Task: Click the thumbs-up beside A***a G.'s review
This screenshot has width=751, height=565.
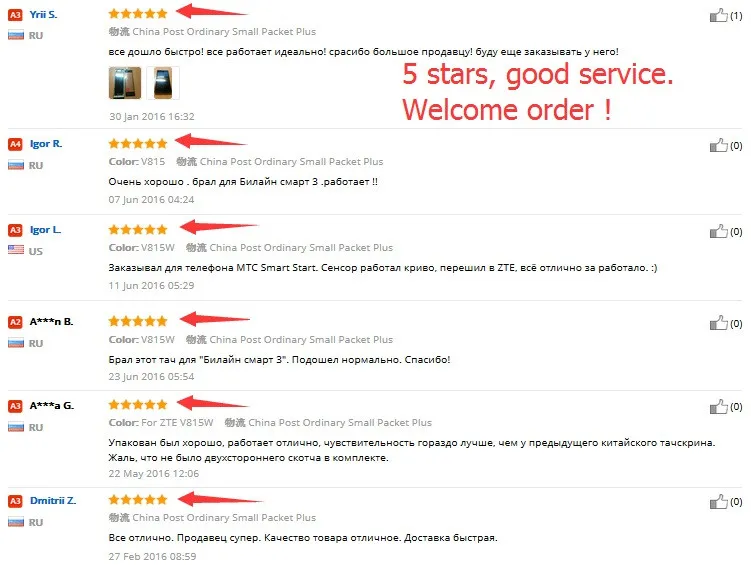Action: [x=718, y=407]
